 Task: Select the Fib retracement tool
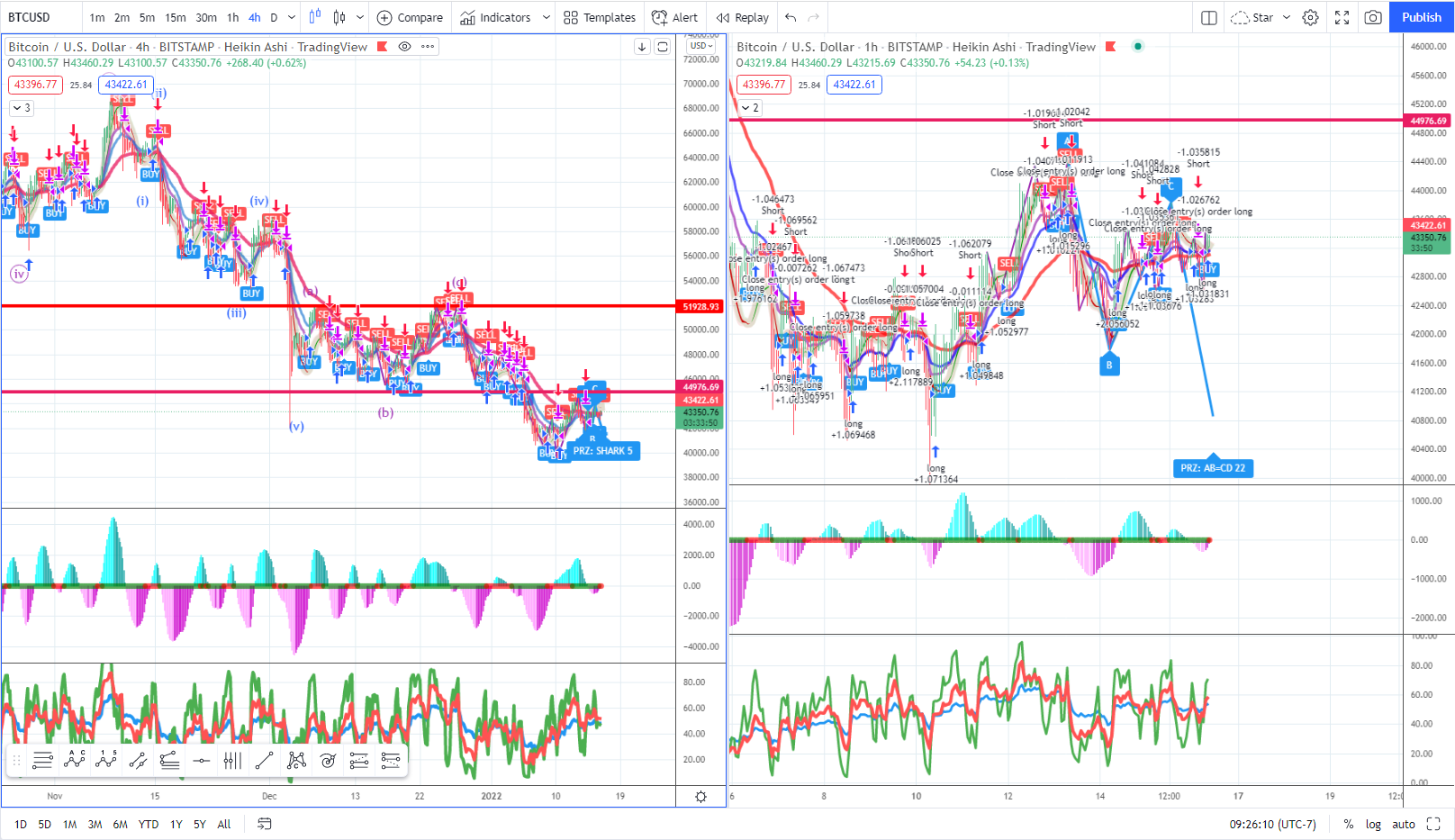tap(359, 761)
